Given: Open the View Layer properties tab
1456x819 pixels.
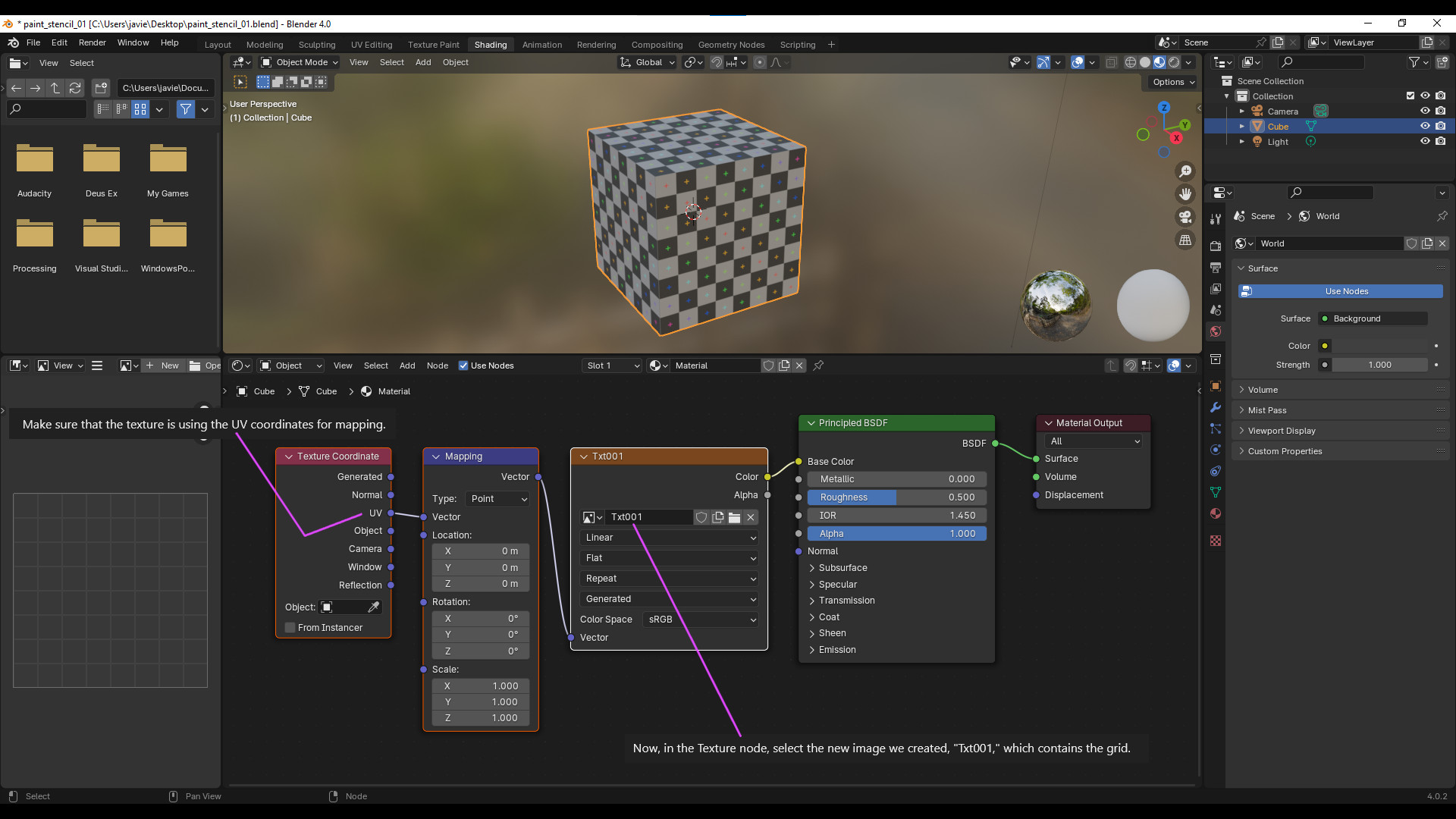Looking at the screenshot, I should (x=1216, y=288).
